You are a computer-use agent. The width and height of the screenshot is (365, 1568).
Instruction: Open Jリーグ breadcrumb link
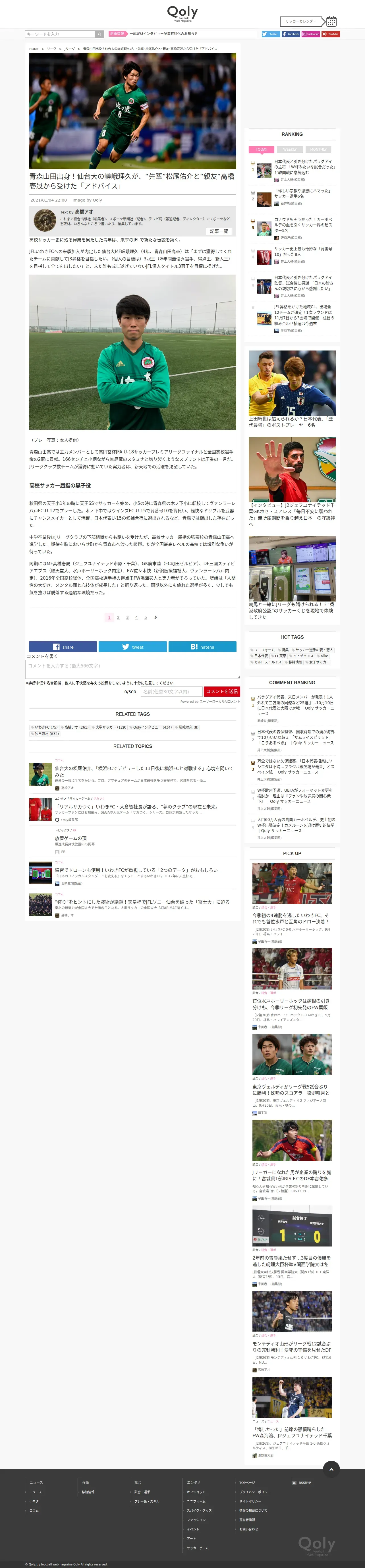tap(70, 49)
